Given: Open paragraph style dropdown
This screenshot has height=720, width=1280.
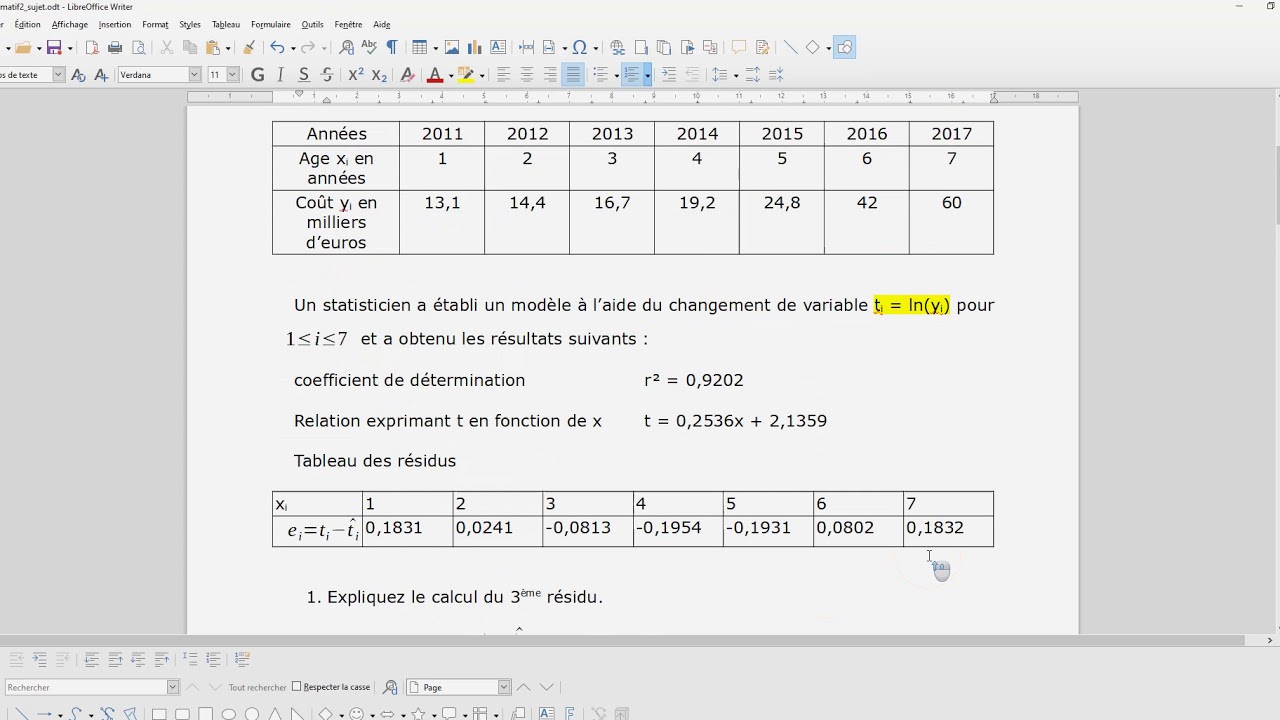Looking at the screenshot, I should 58,74.
